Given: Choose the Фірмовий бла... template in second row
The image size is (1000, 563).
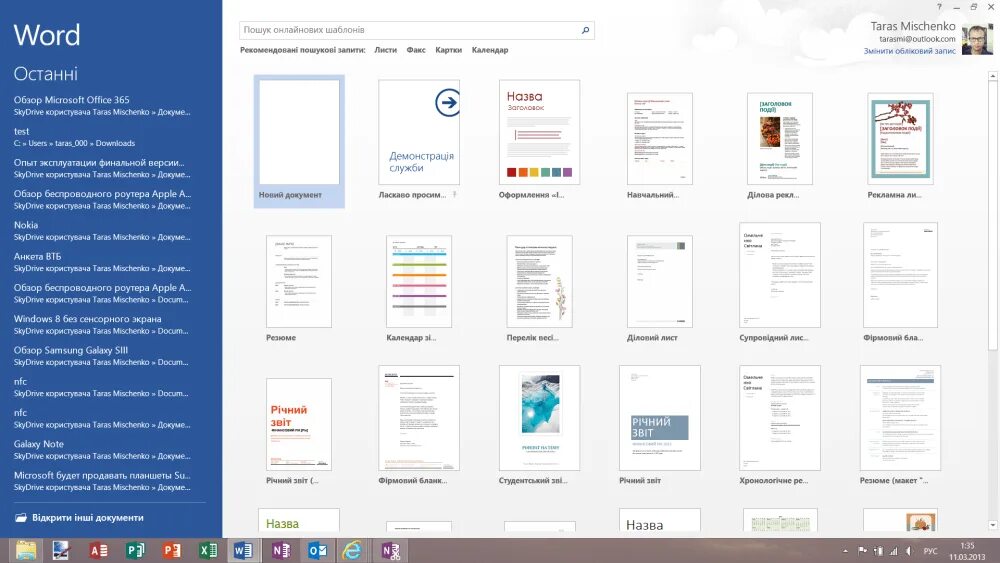Looking at the screenshot, I should point(900,275).
